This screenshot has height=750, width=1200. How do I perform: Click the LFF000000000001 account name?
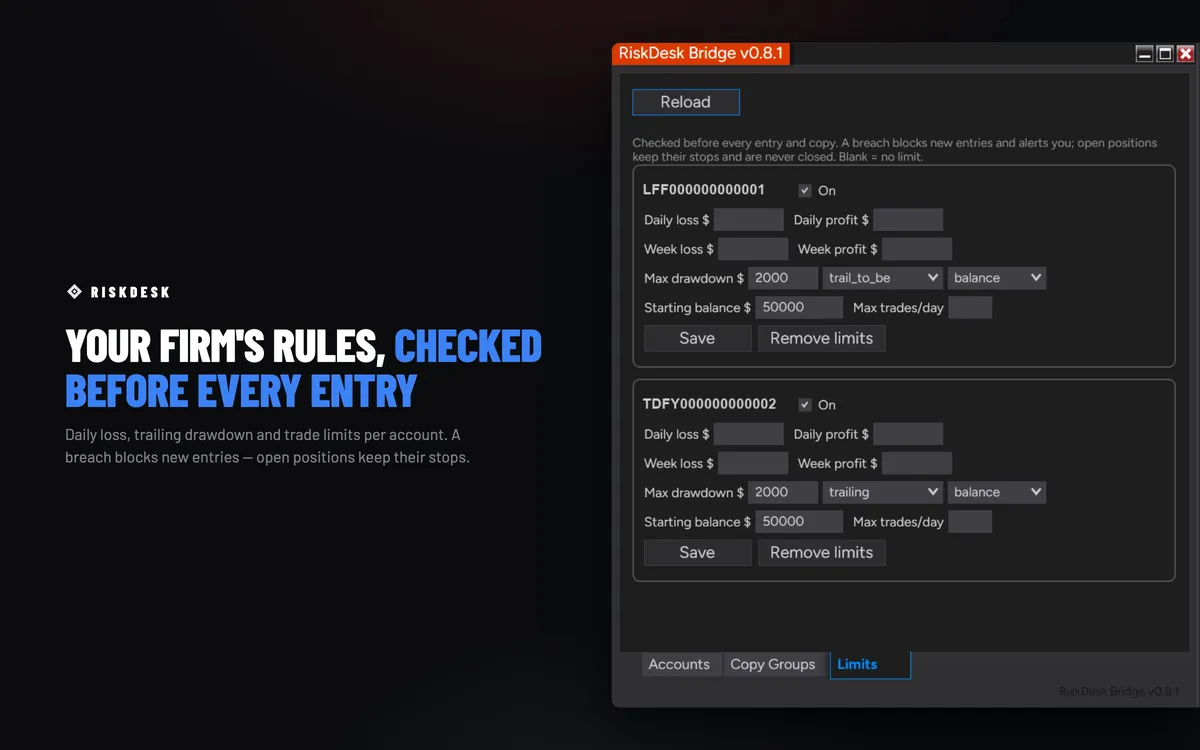click(704, 190)
